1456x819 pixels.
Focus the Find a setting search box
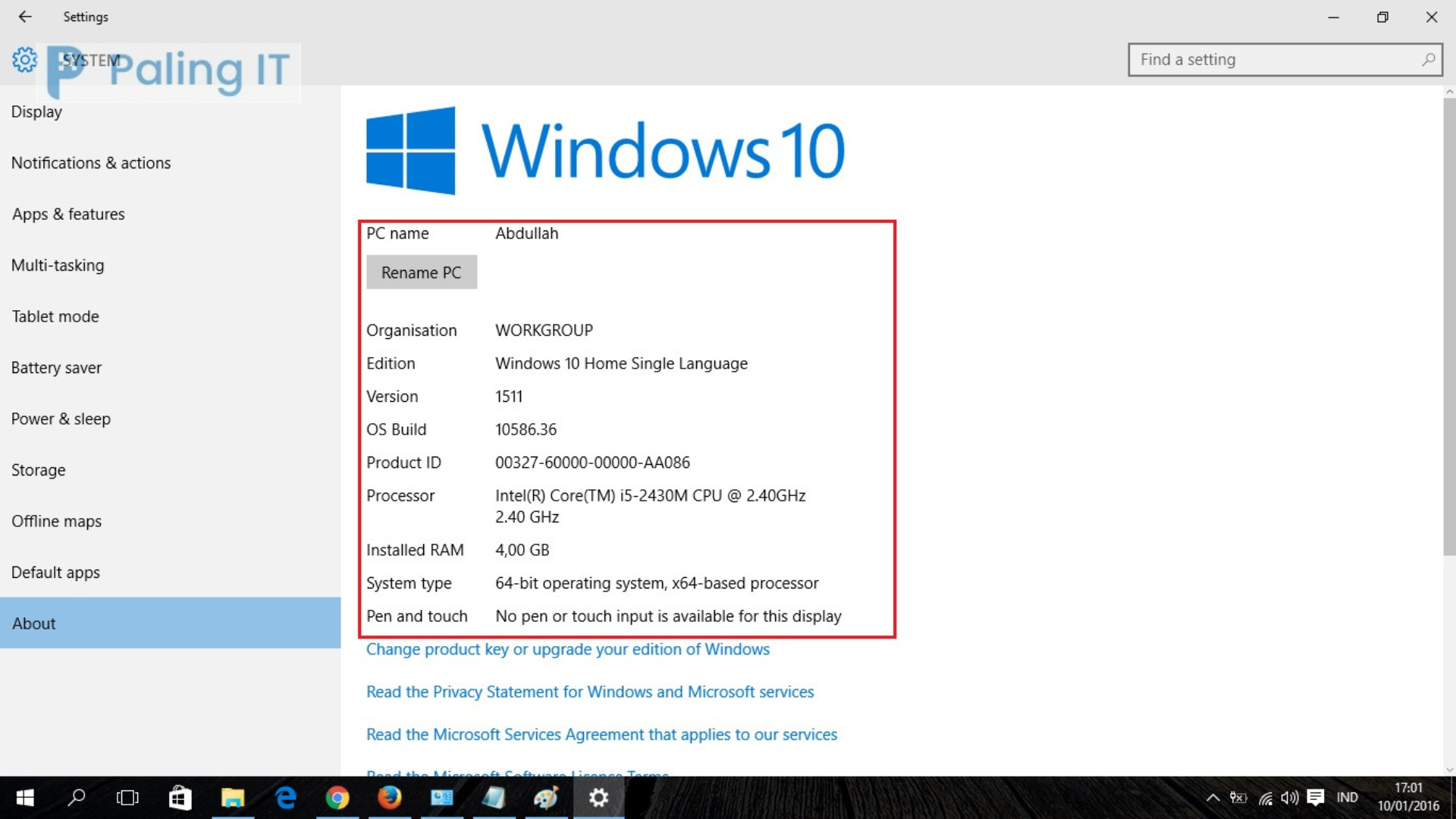coord(1285,59)
